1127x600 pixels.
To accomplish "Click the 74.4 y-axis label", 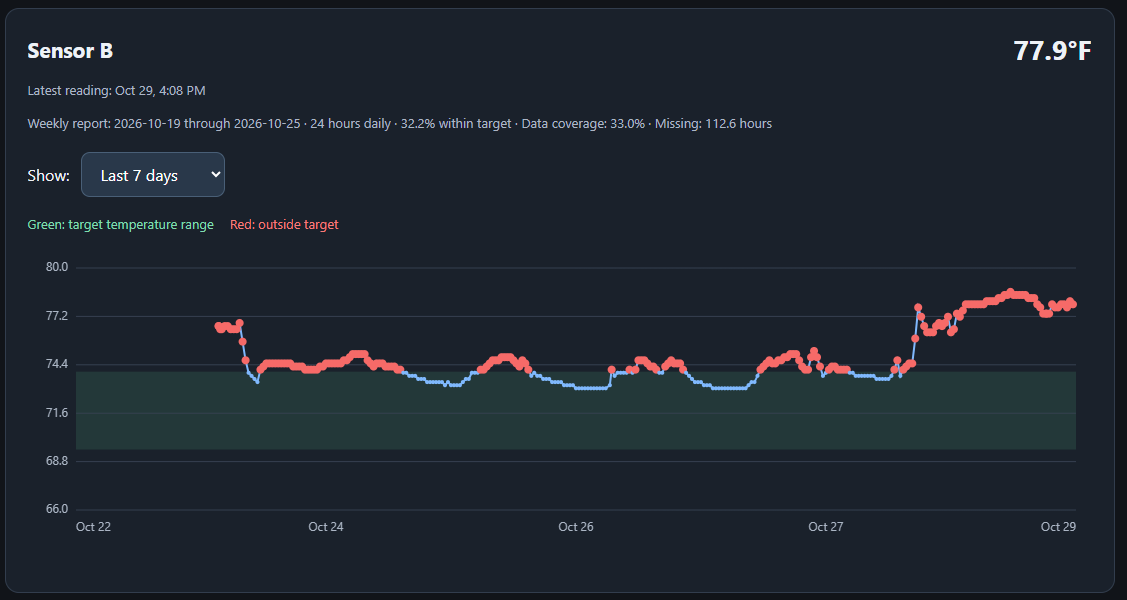I will [57, 364].
